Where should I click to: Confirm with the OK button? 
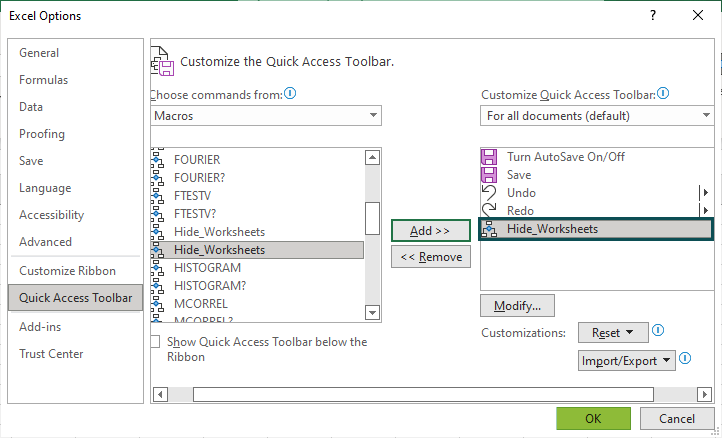click(x=593, y=418)
